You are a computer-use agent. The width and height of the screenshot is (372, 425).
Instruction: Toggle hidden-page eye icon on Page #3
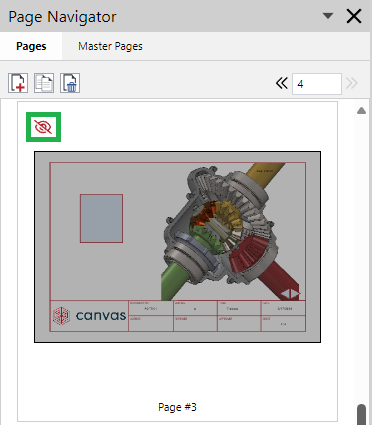point(43,127)
